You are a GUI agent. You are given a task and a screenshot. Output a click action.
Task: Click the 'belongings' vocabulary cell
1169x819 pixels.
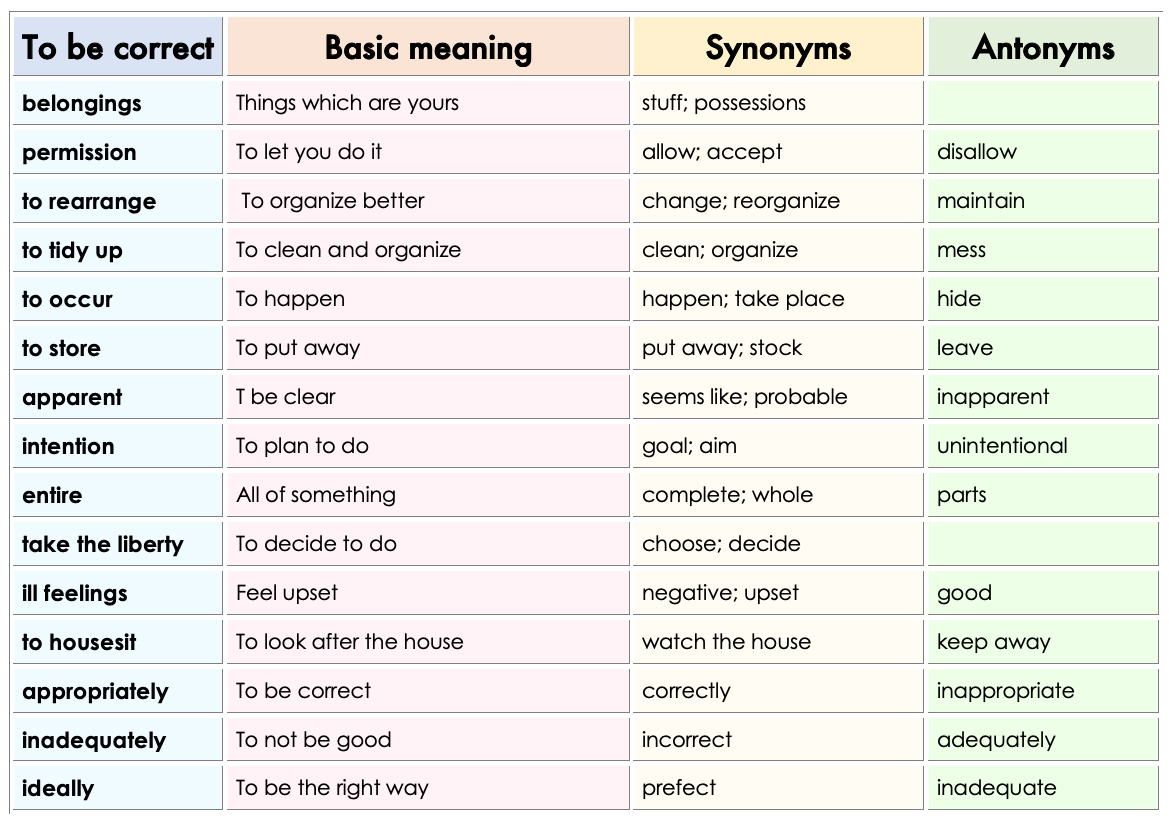[118, 102]
